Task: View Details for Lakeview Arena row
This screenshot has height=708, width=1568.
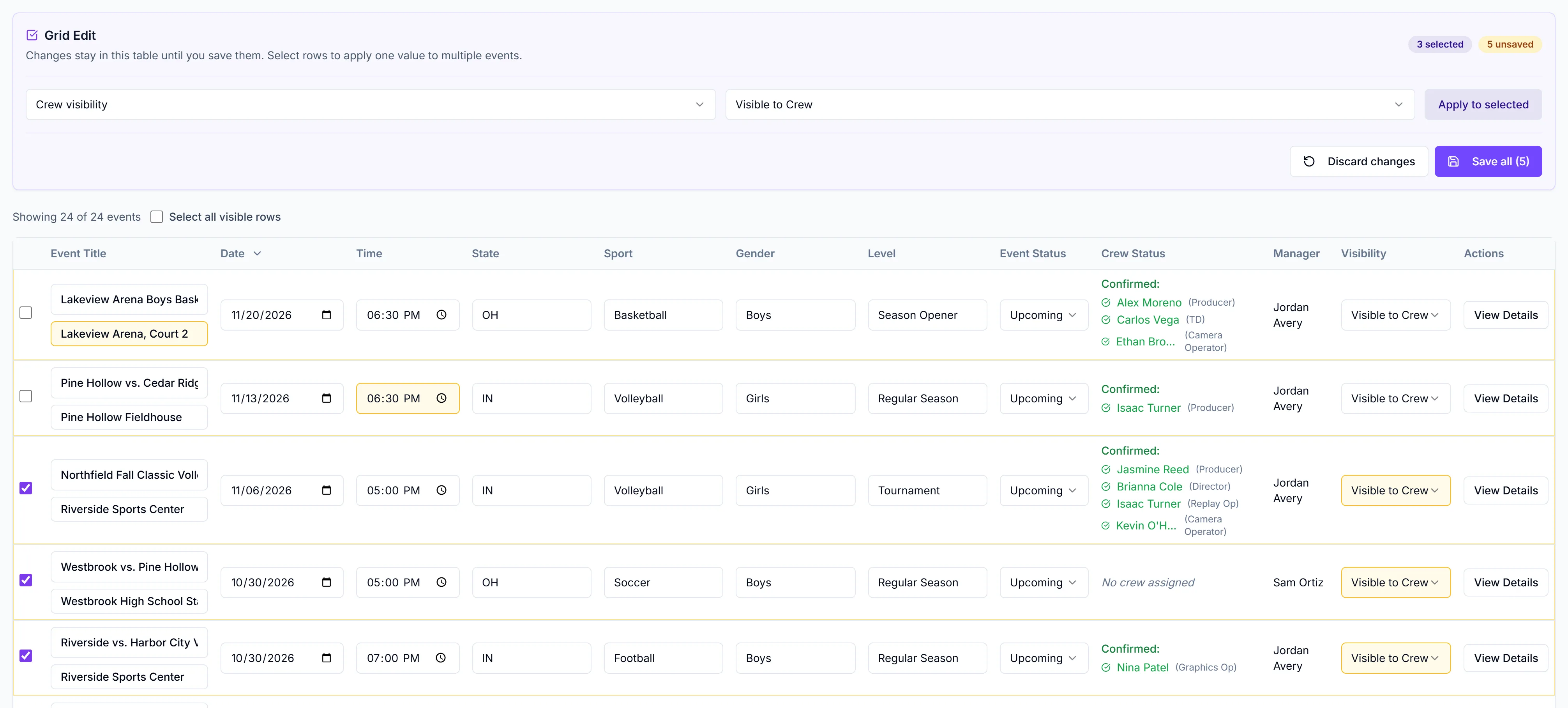Action: [x=1505, y=315]
